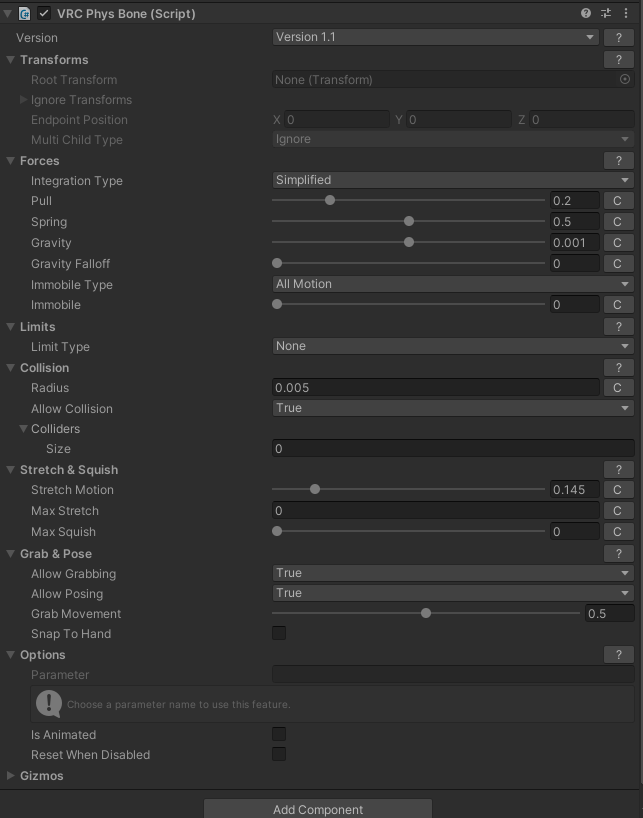The height and width of the screenshot is (818, 643).
Task: Open the component help reference icon
Action: tap(586, 14)
